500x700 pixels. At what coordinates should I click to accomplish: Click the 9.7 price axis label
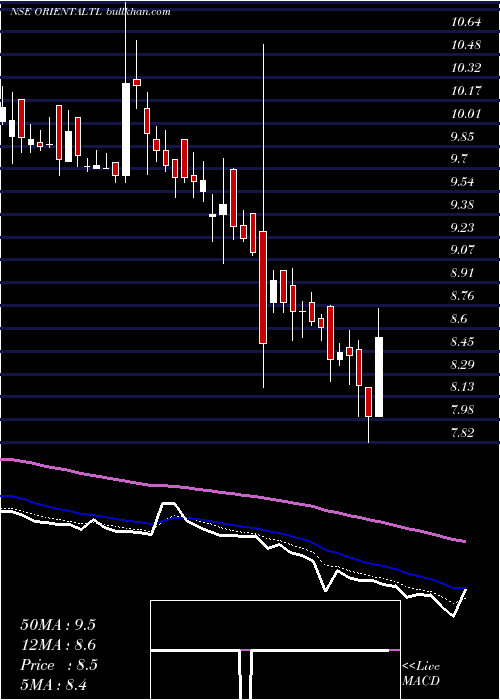(x=459, y=159)
